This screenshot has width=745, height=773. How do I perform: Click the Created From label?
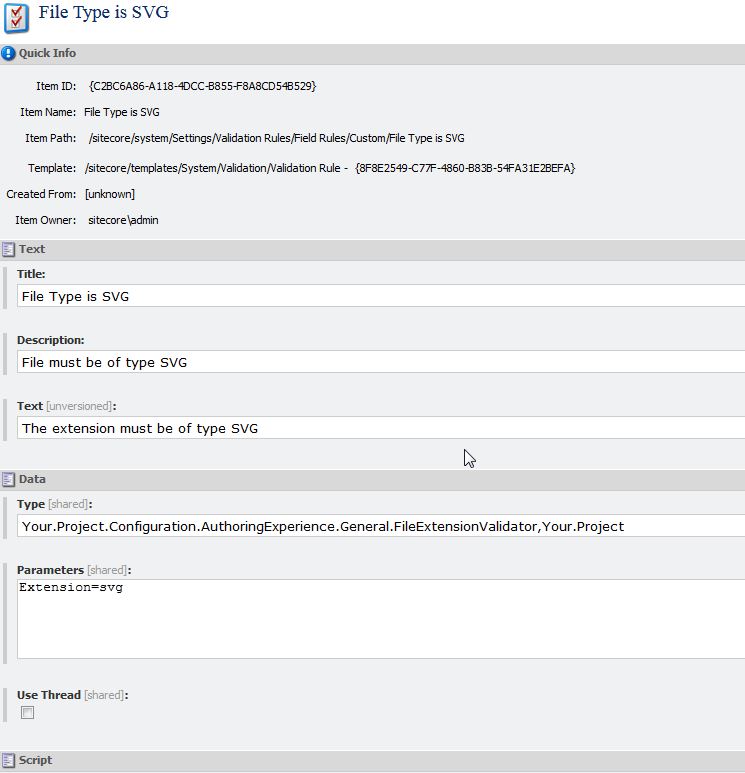point(41,194)
